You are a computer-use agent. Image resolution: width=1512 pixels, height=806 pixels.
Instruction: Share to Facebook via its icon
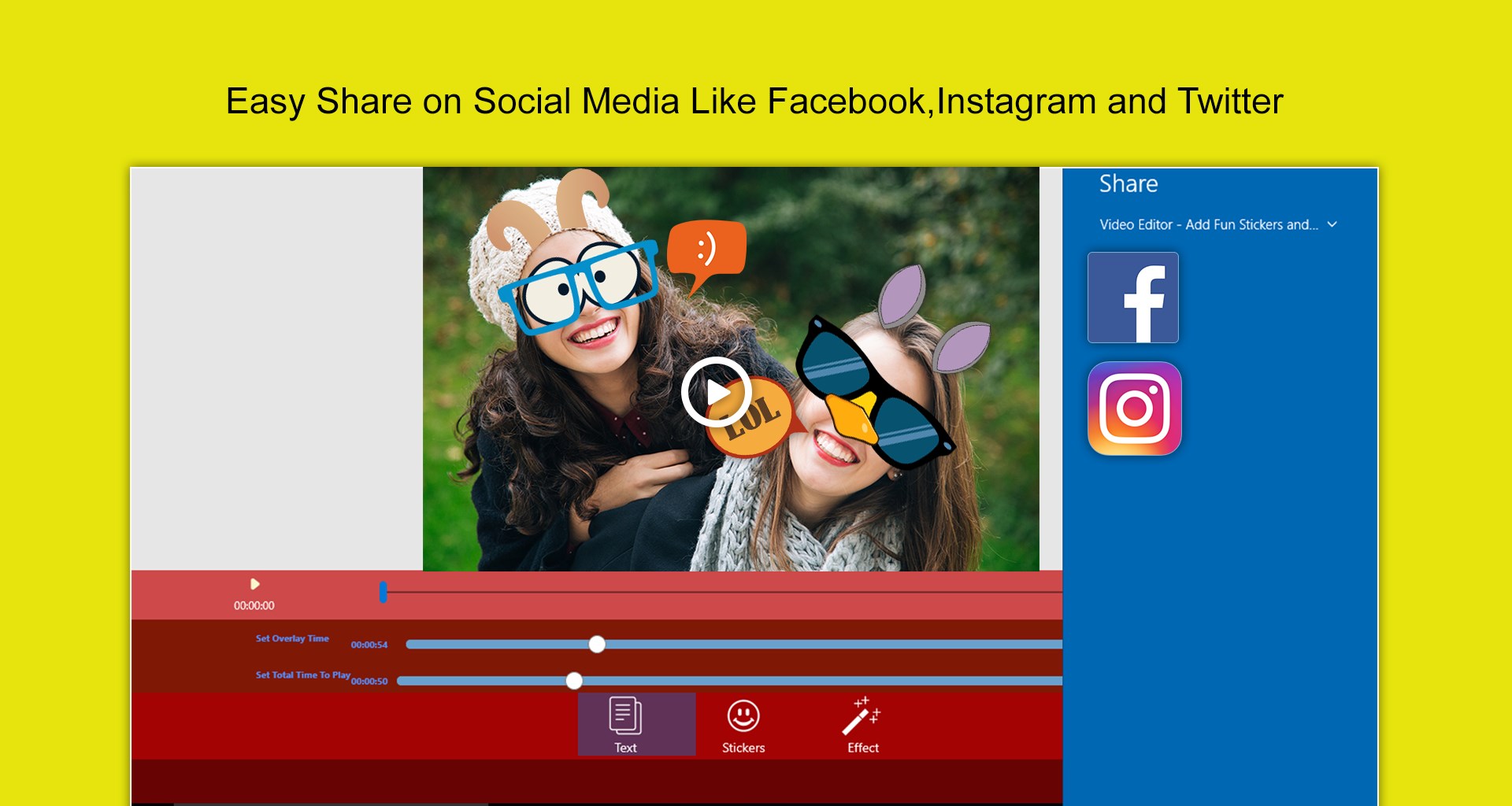1132,298
